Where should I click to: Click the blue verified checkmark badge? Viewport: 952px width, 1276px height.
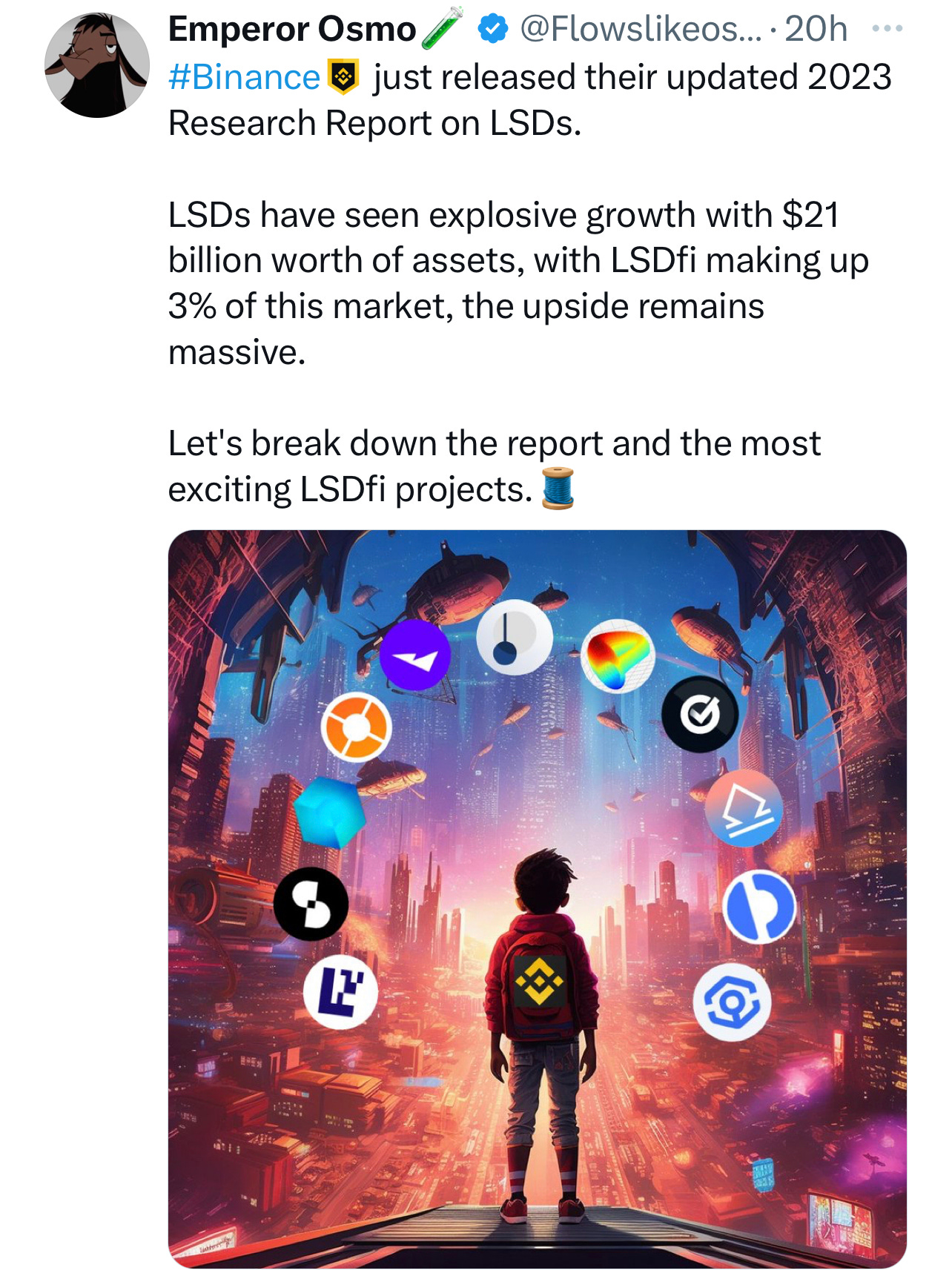492,29
